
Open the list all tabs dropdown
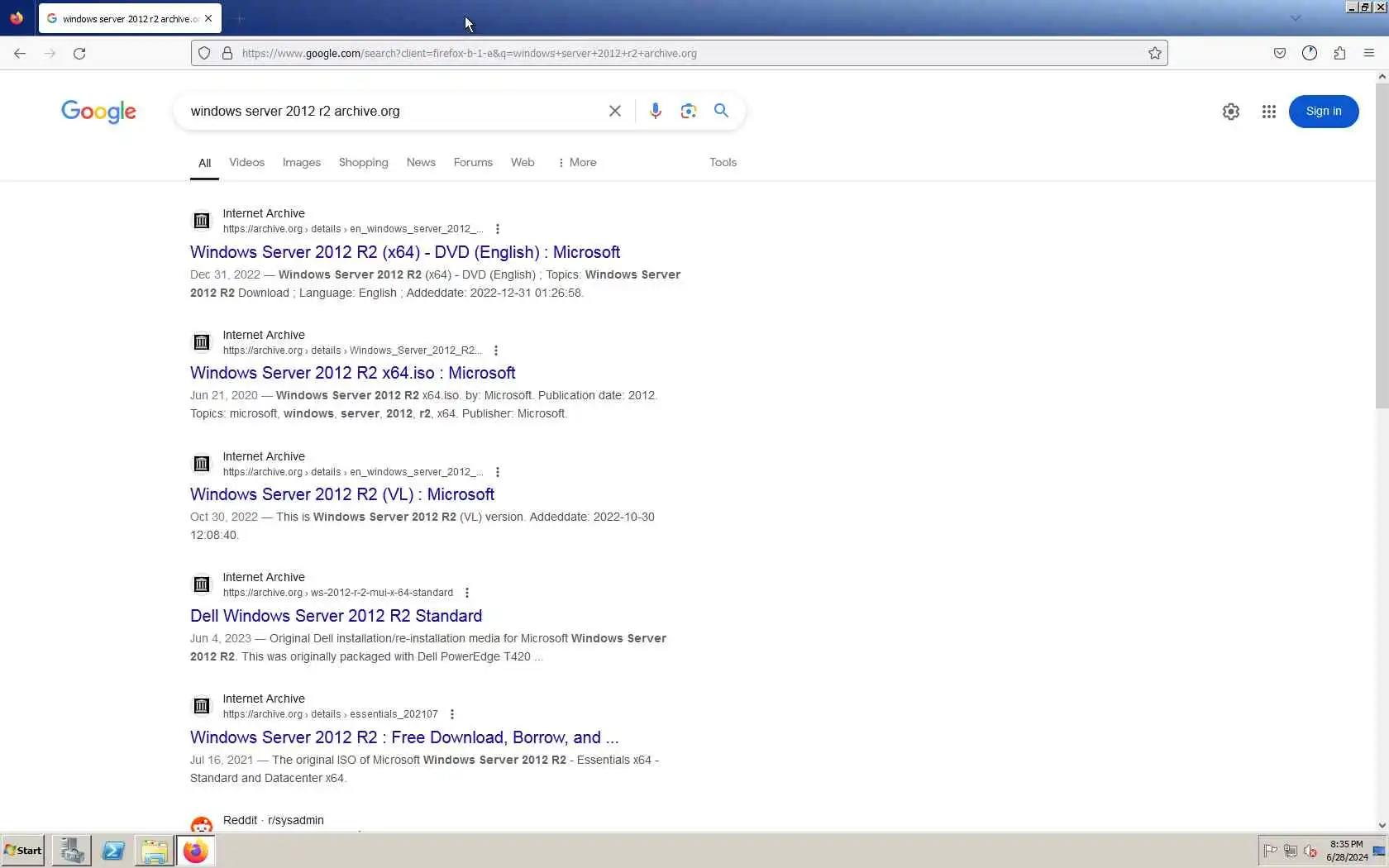coord(1296,18)
